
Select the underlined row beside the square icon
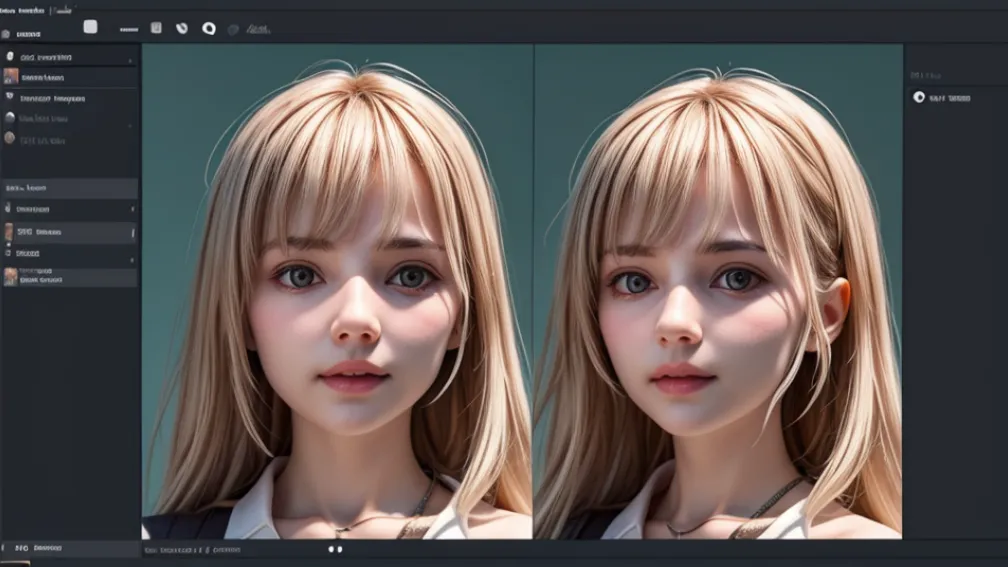(x=28, y=254)
